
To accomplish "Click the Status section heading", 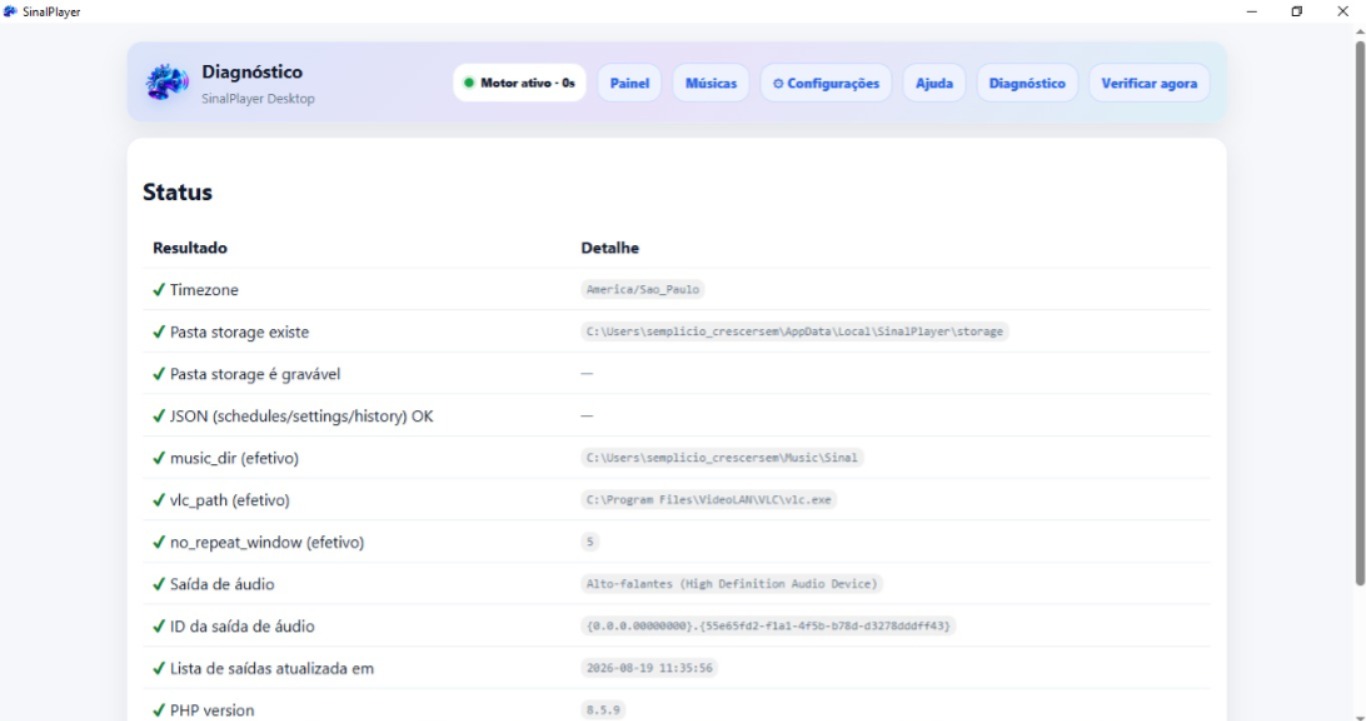I will (x=177, y=192).
